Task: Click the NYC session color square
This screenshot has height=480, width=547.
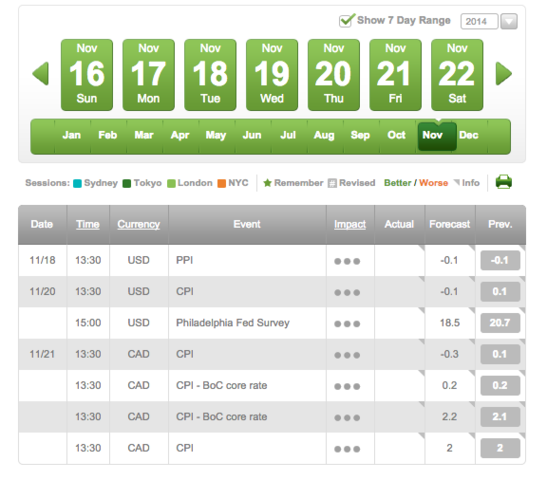Action: click(222, 183)
